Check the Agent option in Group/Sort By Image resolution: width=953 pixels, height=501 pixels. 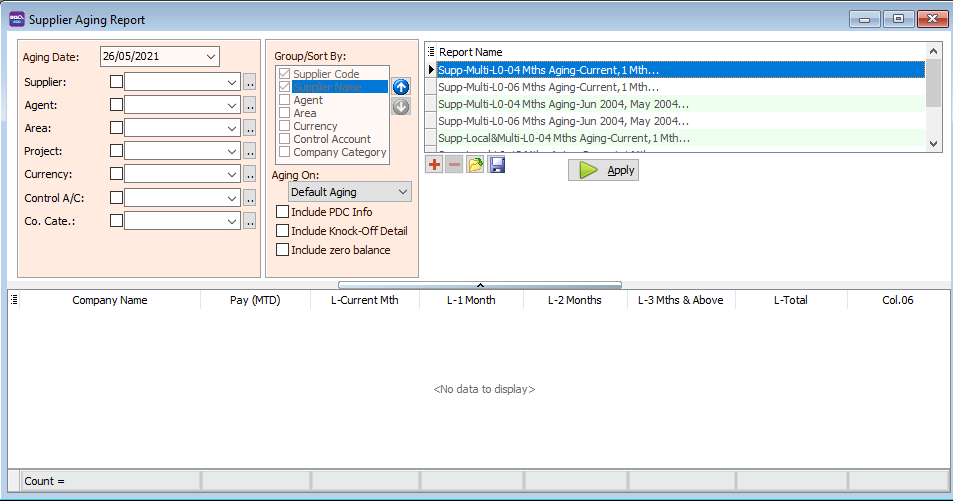pyautogui.click(x=285, y=100)
